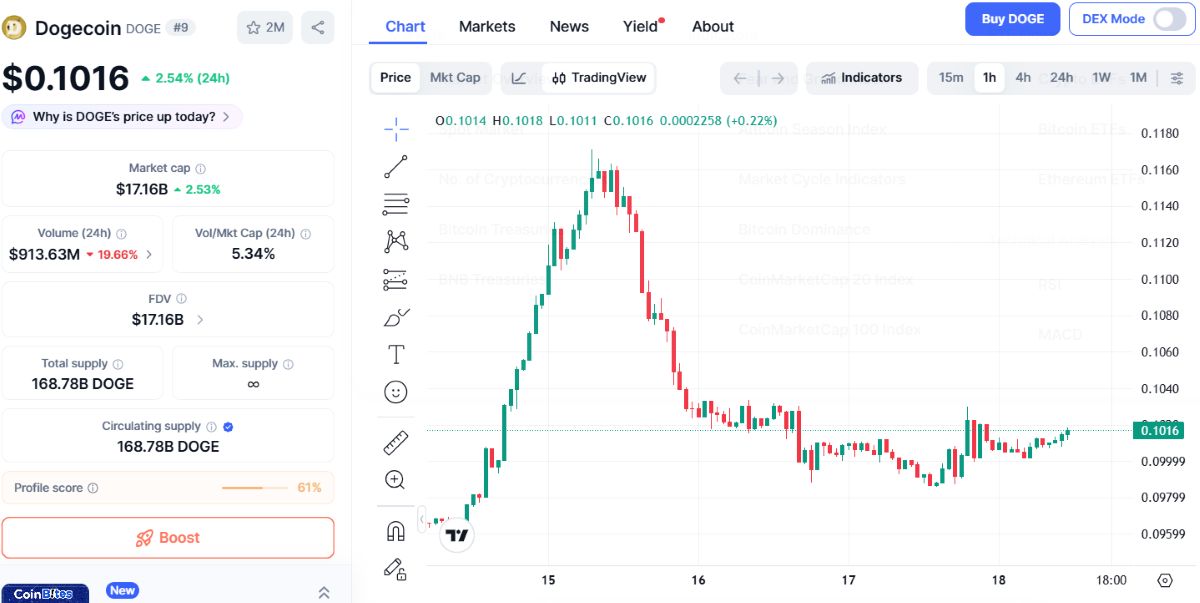The height and width of the screenshot is (603, 1200).
Task: Select the crosshair cursor tool
Action: (396, 127)
